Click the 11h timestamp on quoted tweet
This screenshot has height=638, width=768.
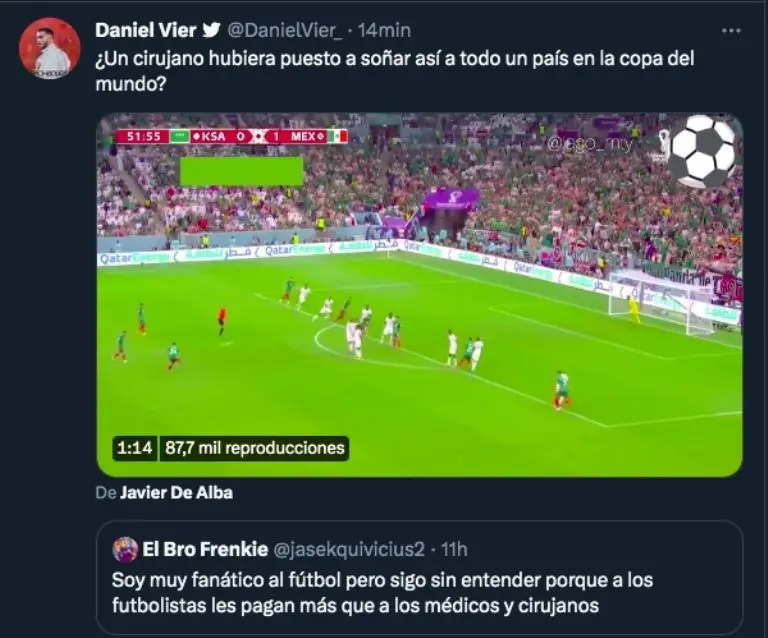coord(454,549)
